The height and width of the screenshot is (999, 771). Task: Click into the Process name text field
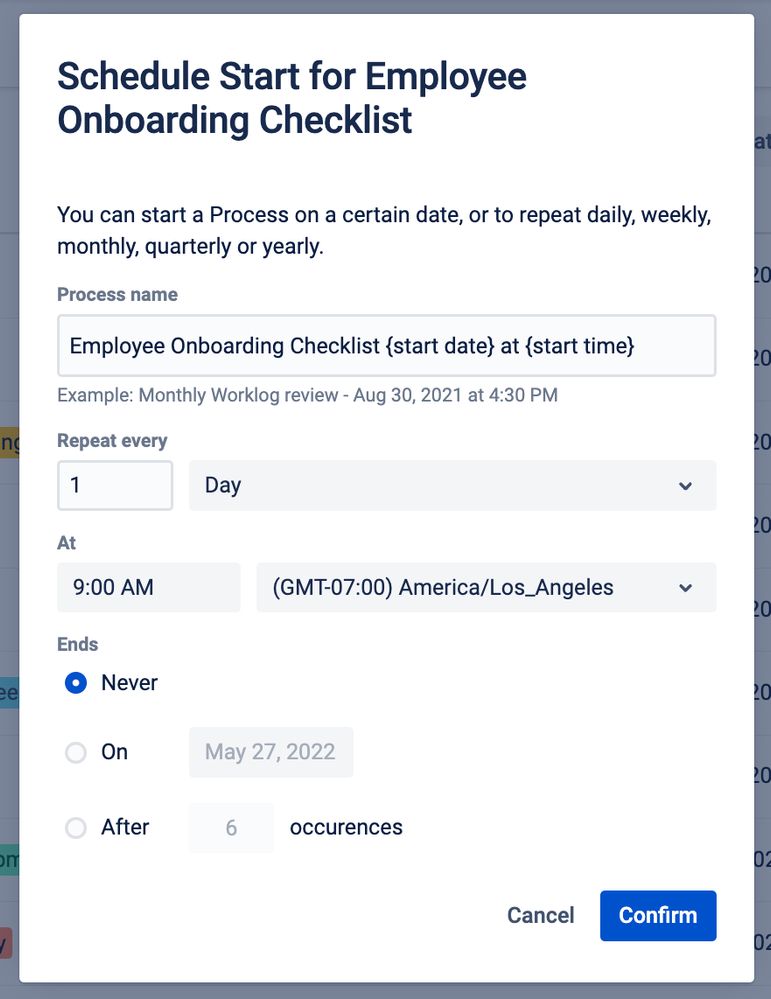385,346
